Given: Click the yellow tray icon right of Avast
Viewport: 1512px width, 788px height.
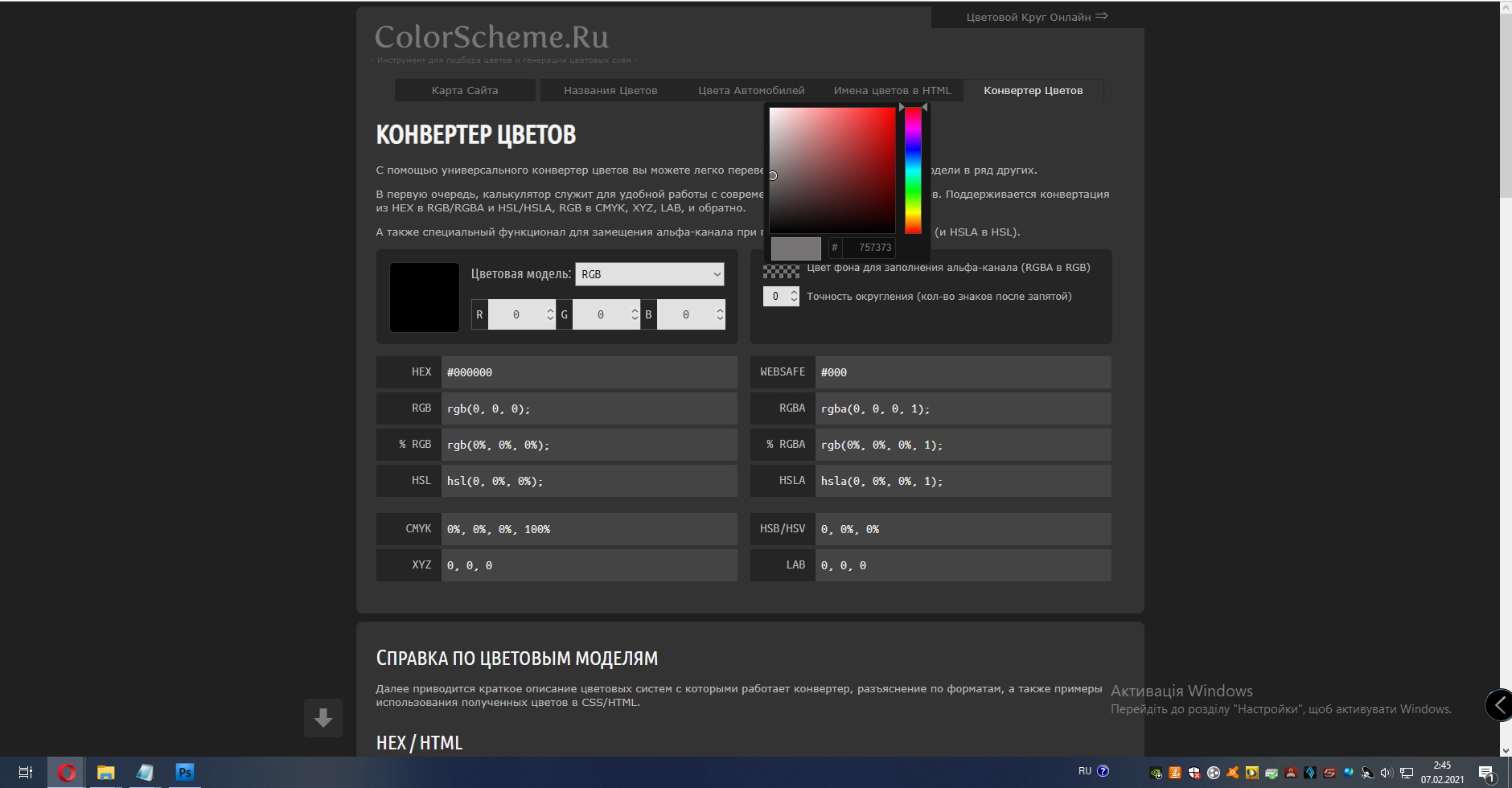Looking at the screenshot, I should pos(1252,774).
